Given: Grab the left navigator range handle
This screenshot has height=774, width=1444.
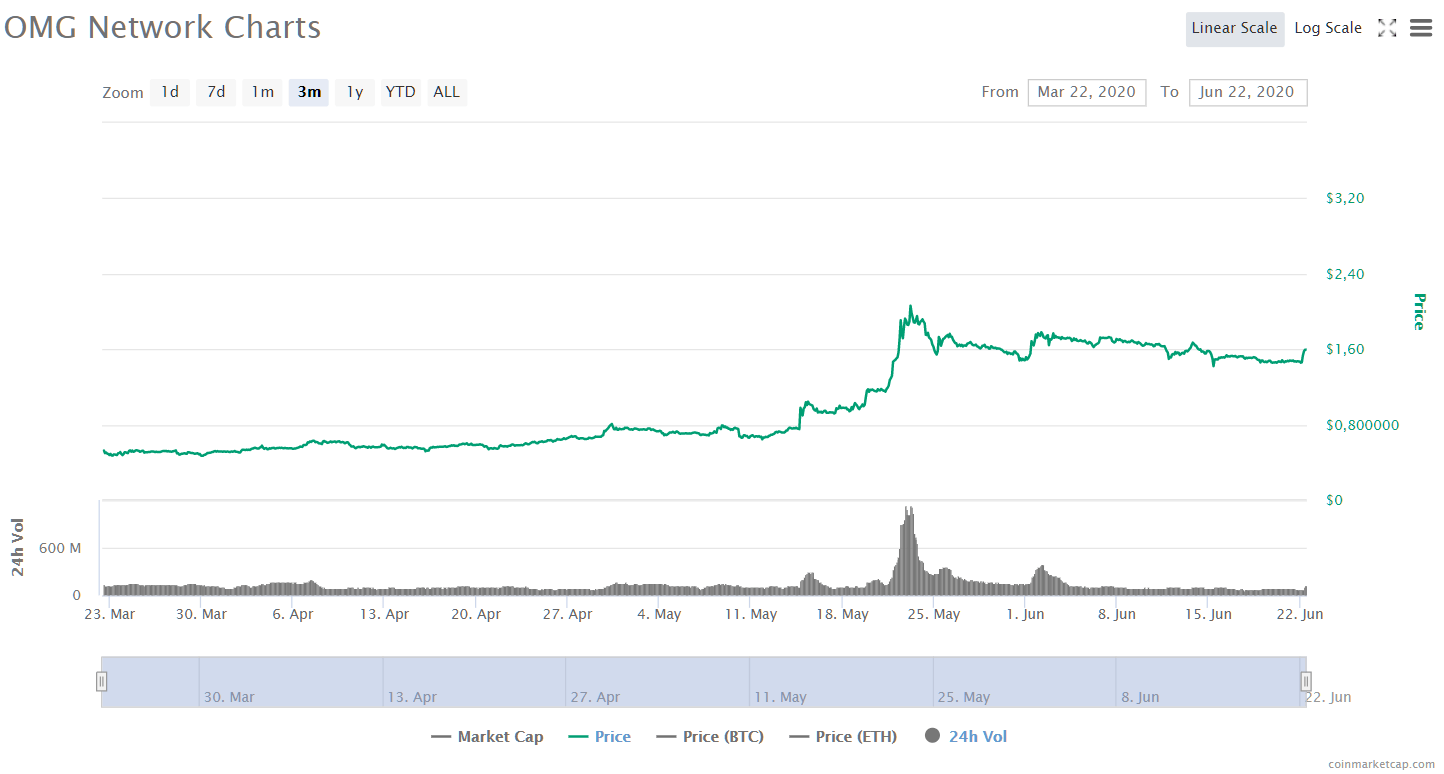Looking at the screenshot, I should 101,682.
